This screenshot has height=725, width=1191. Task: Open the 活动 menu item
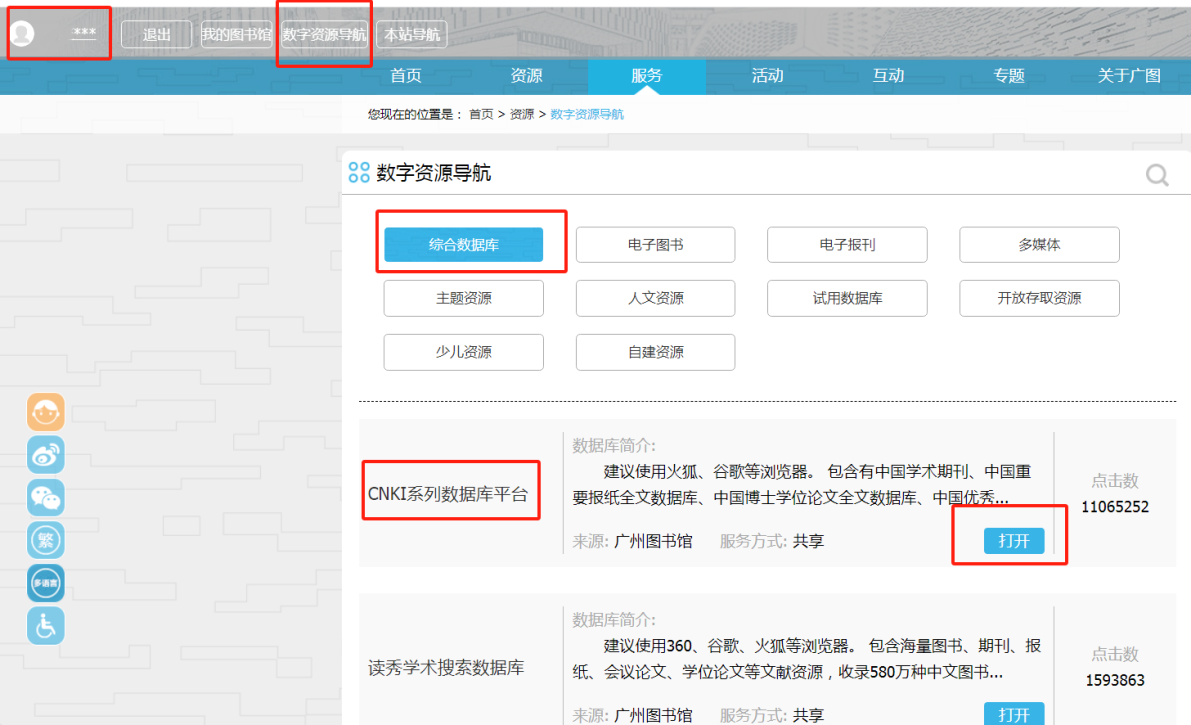click(x=767, y=75)
